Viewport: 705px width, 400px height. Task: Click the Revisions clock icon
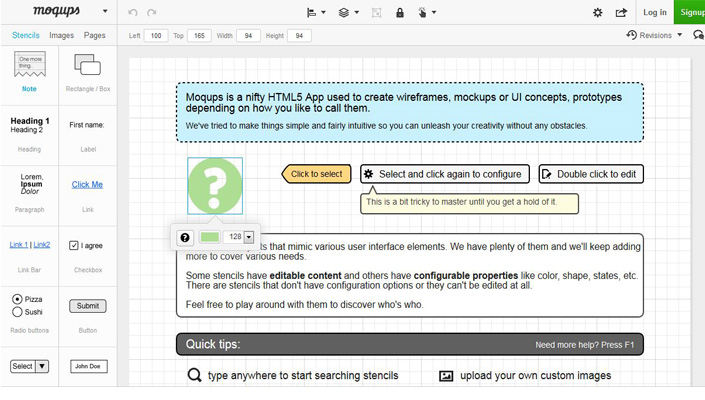point(632,35)
